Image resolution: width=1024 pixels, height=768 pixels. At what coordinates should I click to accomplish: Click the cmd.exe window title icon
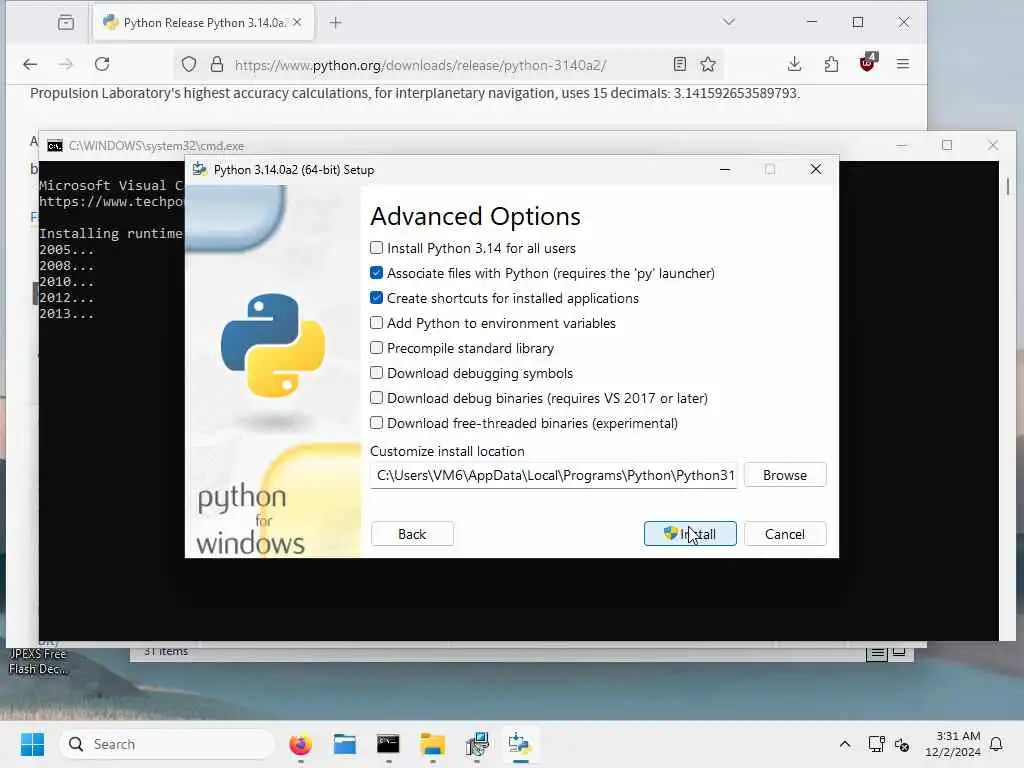pyautogui.click(x=55, y=146)
